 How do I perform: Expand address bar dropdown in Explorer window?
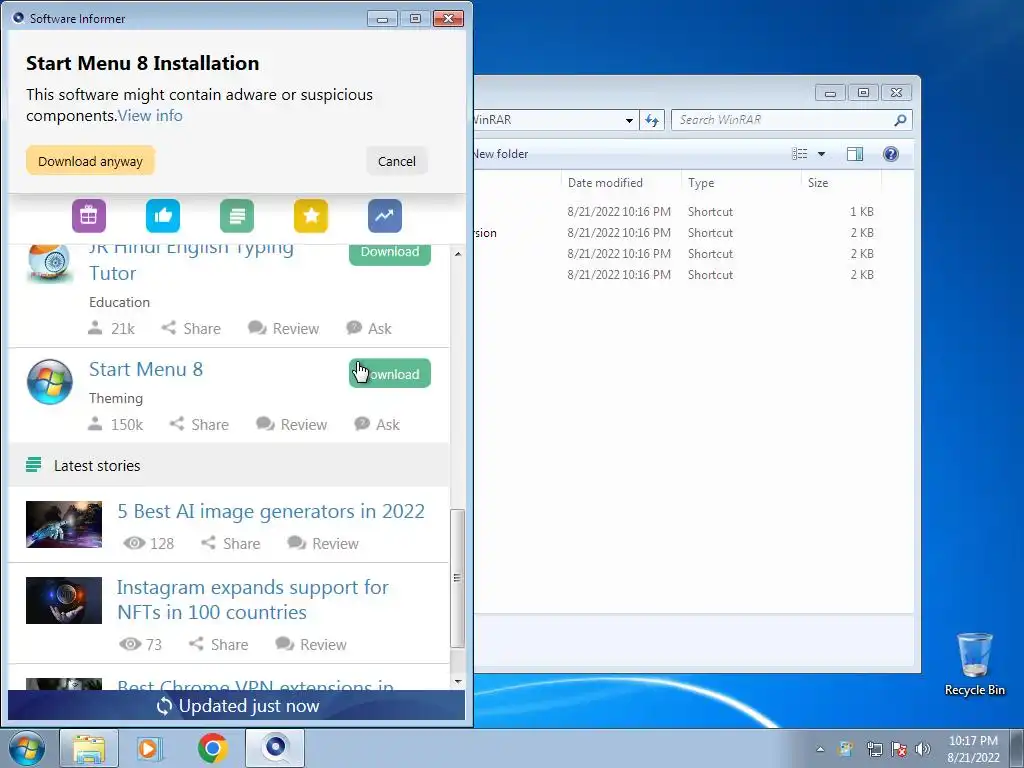(x=629, y=120)
